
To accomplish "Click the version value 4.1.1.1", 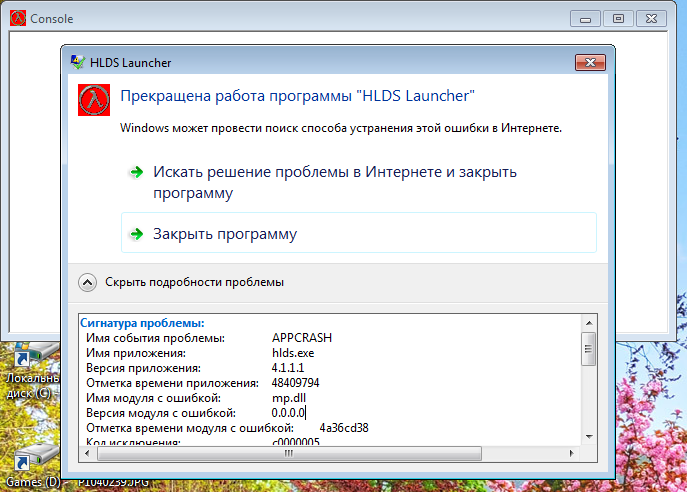I will 287,368.
